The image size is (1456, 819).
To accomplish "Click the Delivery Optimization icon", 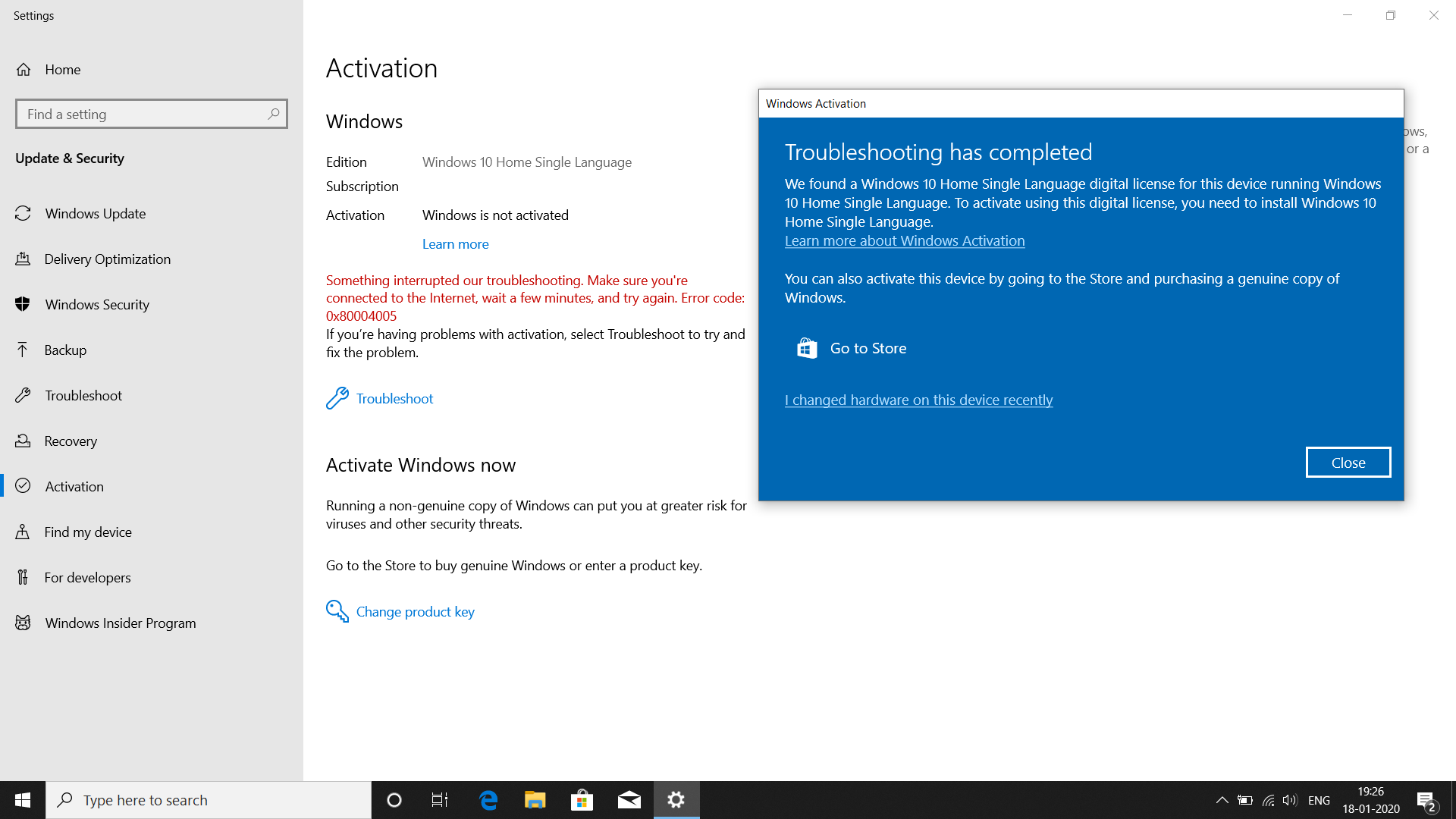I will click(23, 259).
